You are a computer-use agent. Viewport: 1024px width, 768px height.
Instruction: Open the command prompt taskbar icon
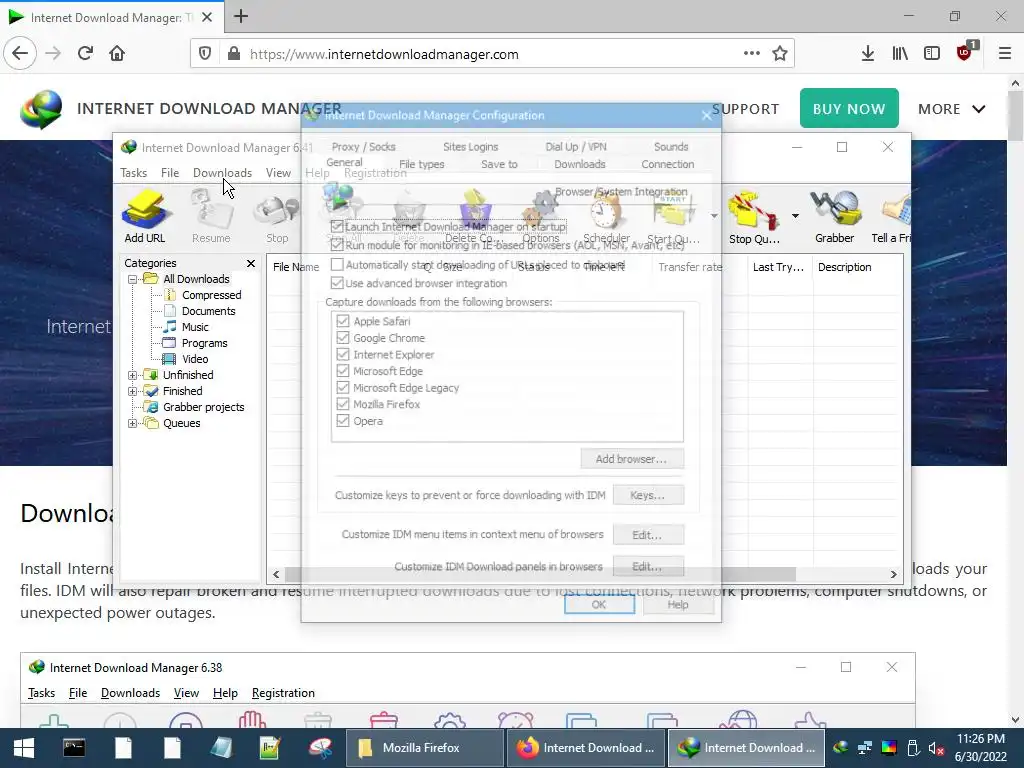pyautogui.click(x=74, y=748)
